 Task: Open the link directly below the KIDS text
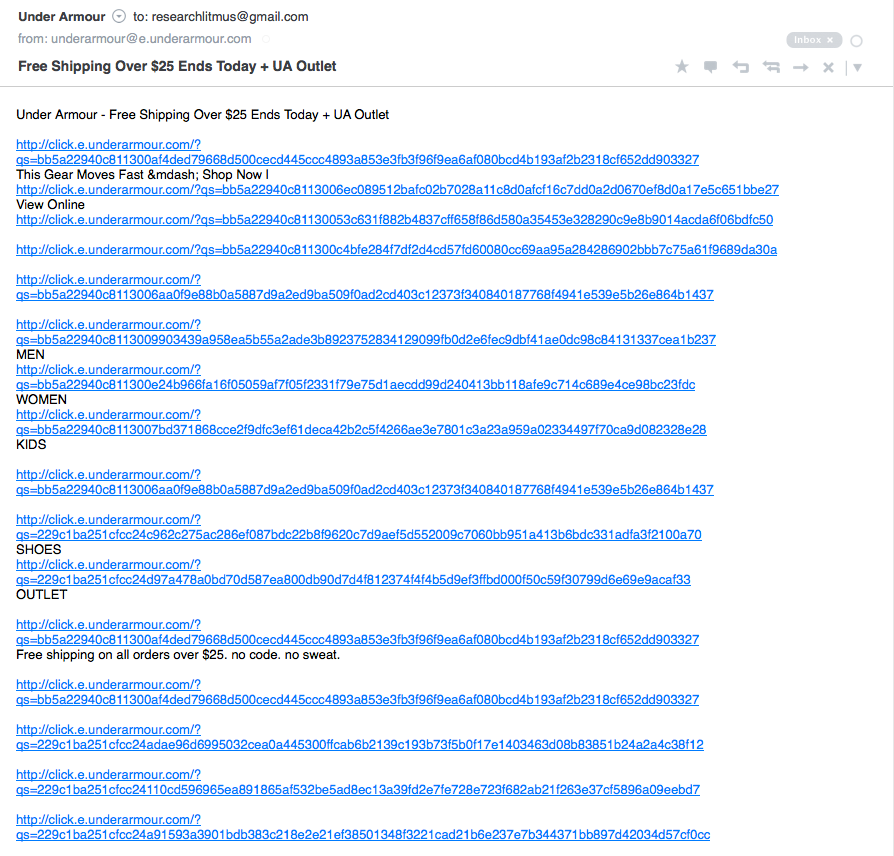pos(364,482)
